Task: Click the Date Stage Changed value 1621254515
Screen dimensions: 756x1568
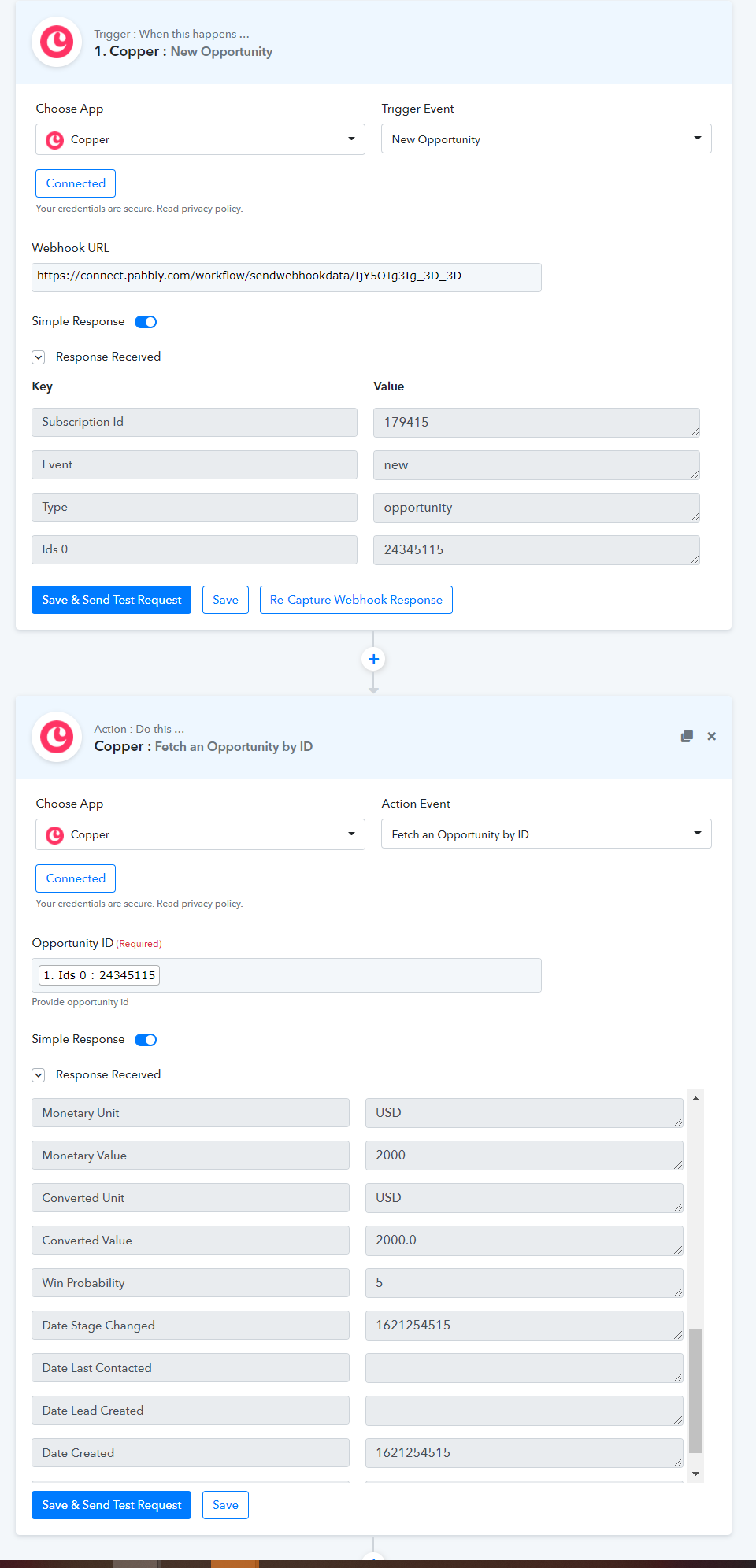Action: (524, 1326)
